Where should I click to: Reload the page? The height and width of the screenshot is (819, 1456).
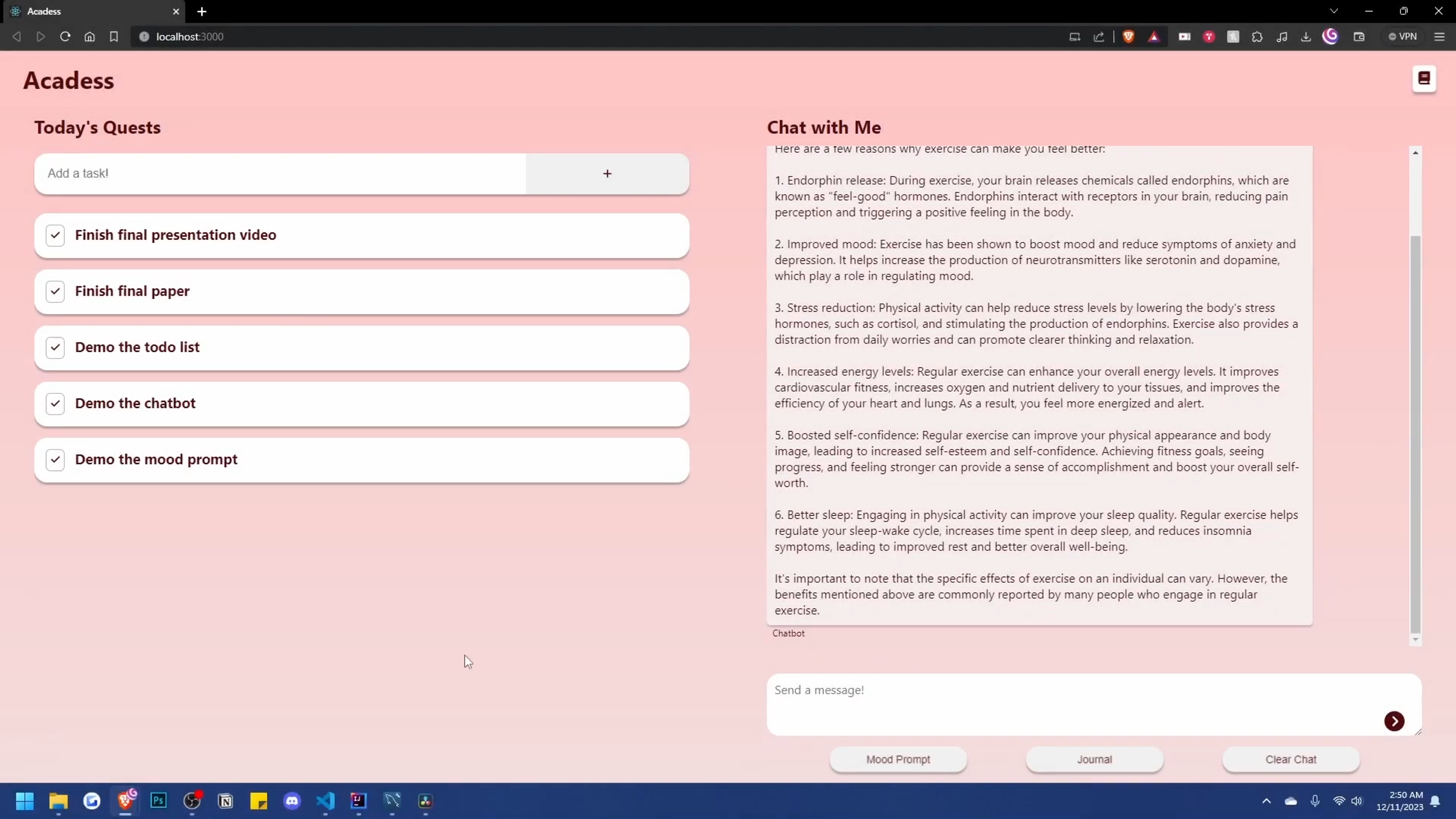click(65, 37)
